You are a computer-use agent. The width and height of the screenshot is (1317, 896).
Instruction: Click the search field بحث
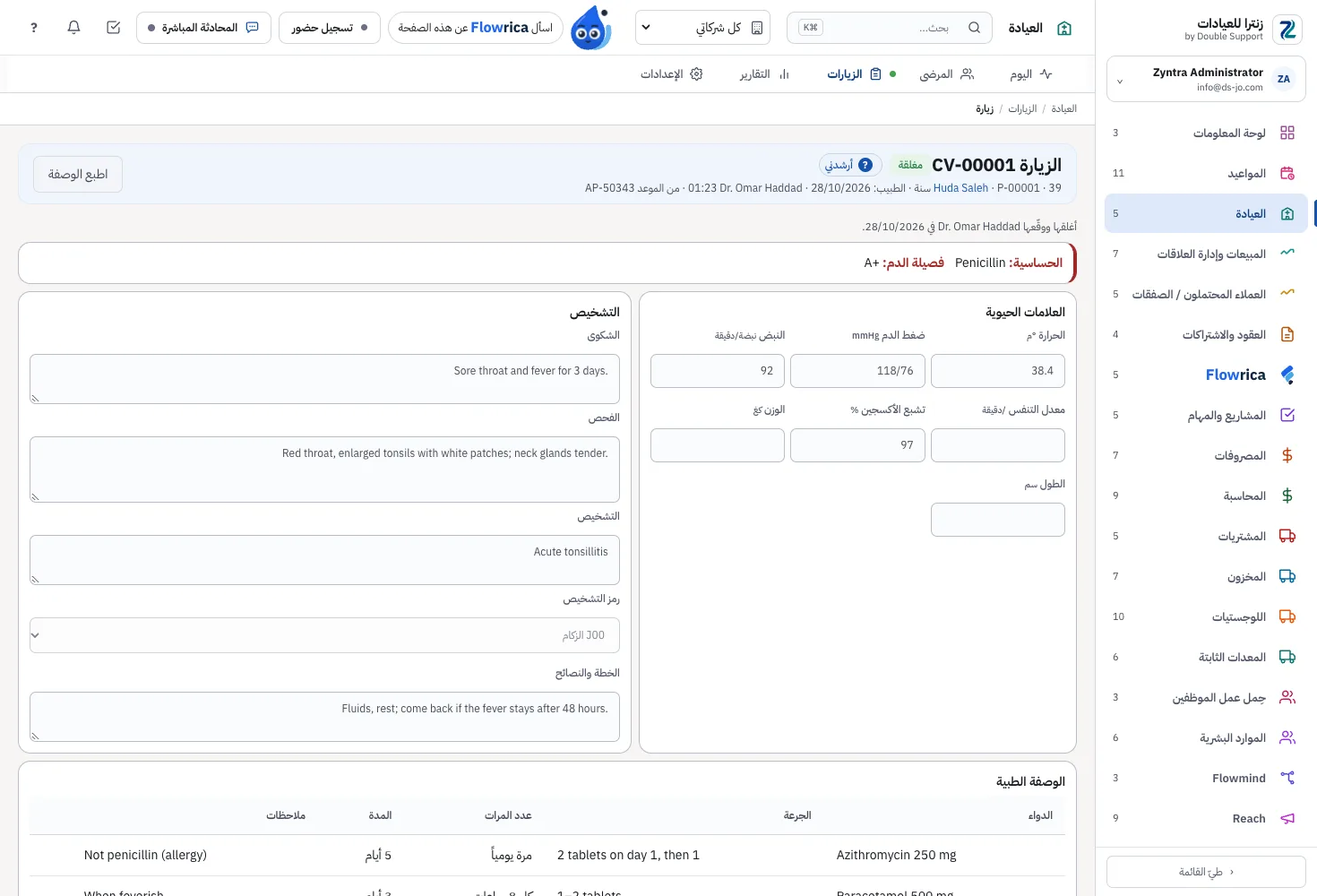click(890, 28)
